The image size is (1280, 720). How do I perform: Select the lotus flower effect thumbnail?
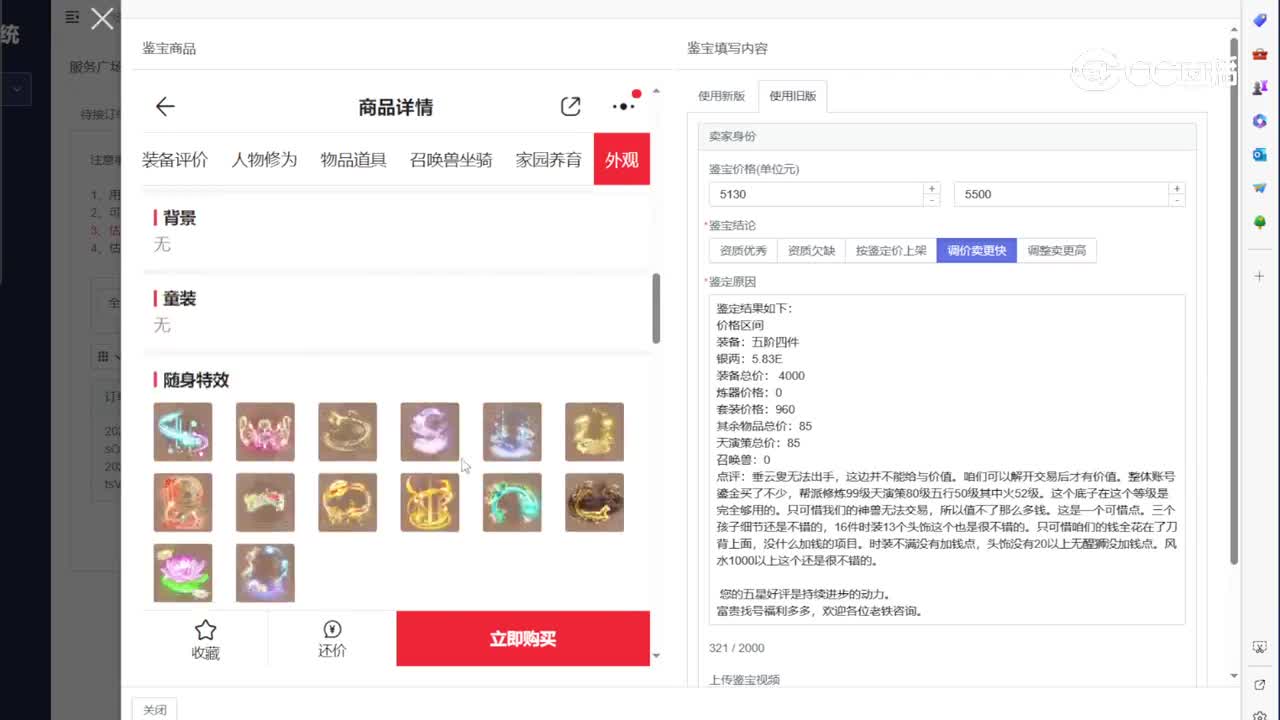coord(183,572)
